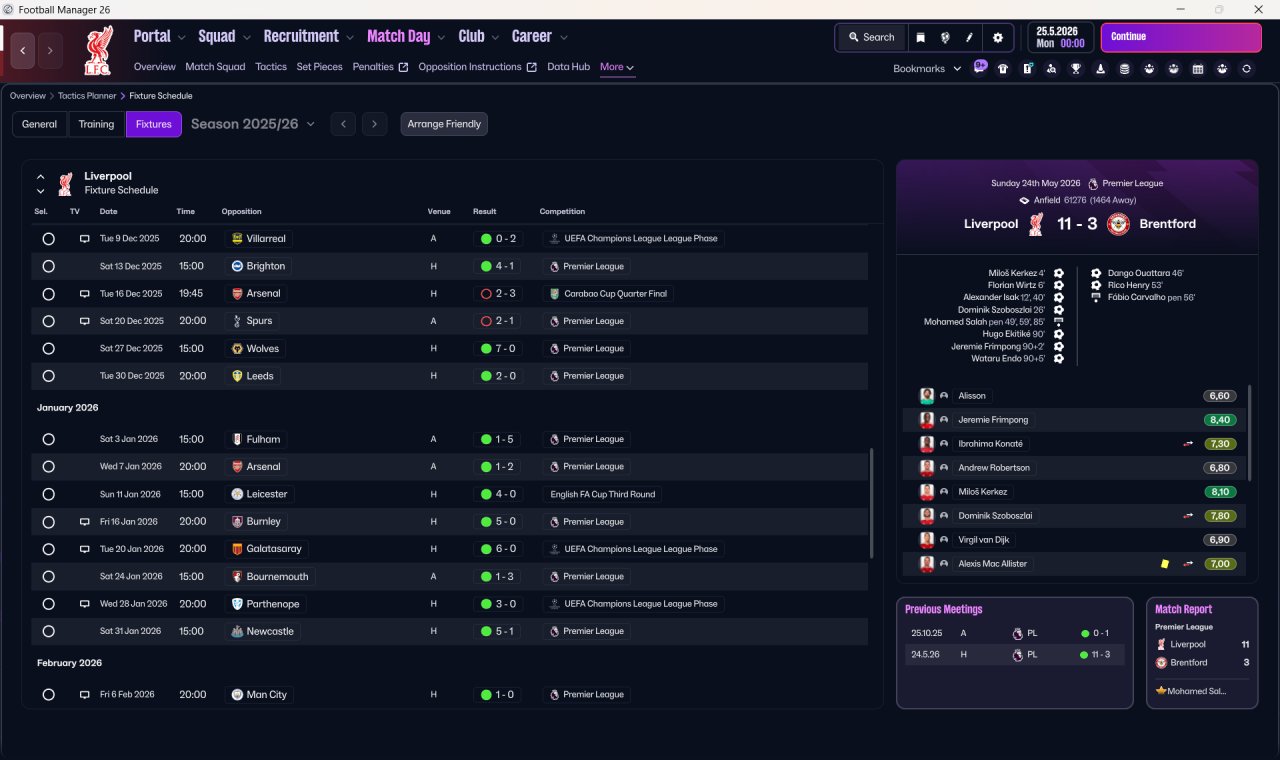1280x760 pixels.
Task: Click the coins stack finance icon
Action: 1124,69
